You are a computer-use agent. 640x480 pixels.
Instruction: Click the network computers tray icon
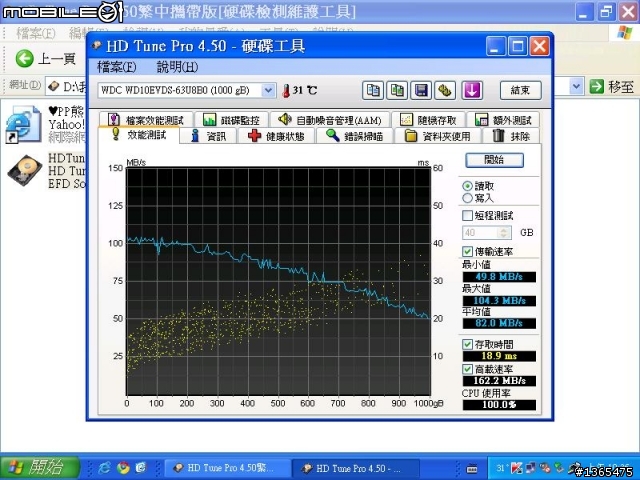(x=531, y=468)
